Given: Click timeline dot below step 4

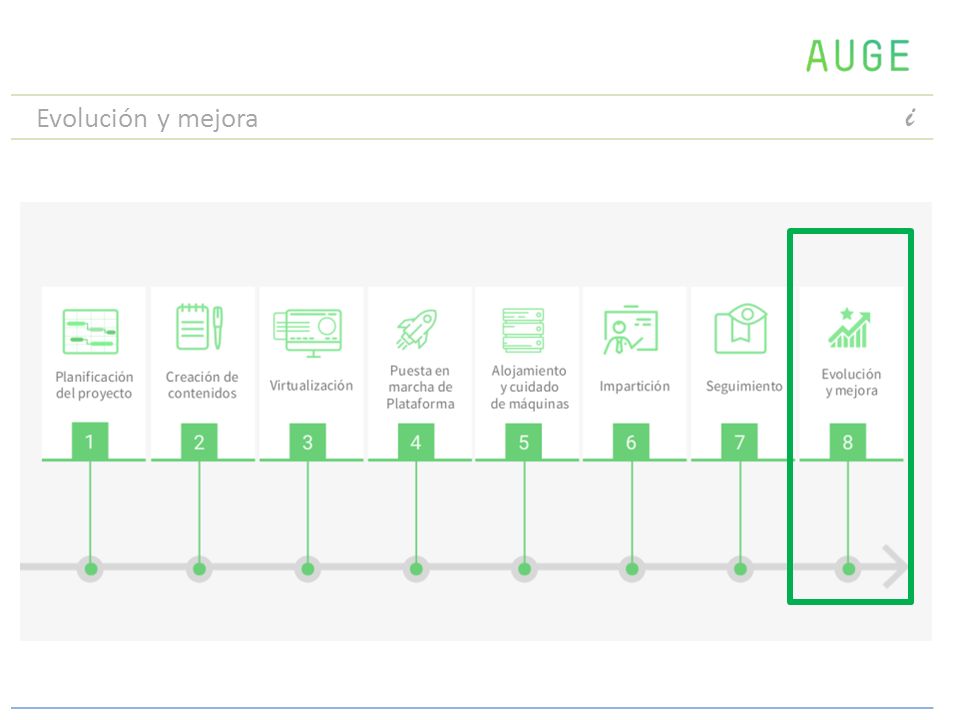Looking at the screenshot, I should 416,569.
